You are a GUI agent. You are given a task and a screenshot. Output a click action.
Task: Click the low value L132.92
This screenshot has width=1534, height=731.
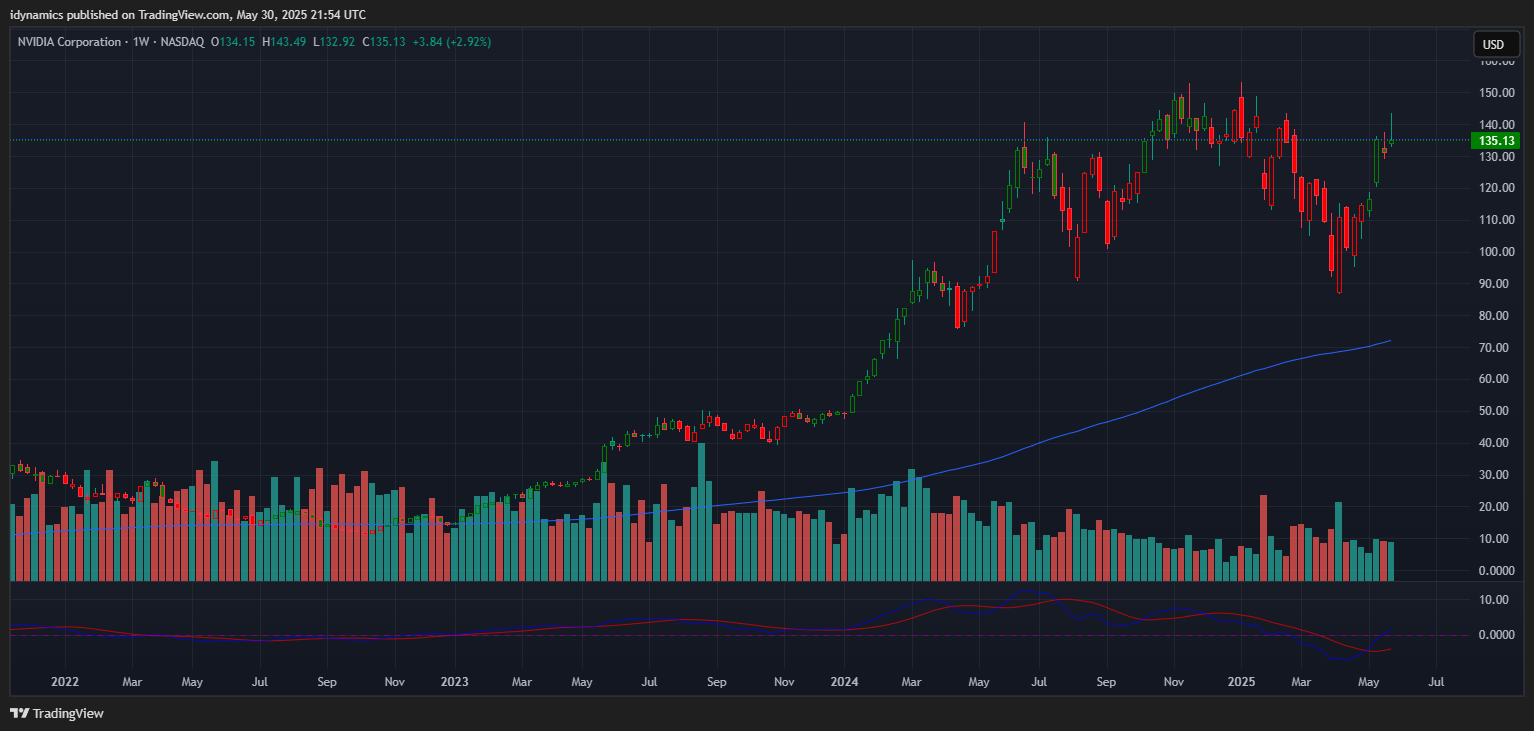tap(335, 42)
